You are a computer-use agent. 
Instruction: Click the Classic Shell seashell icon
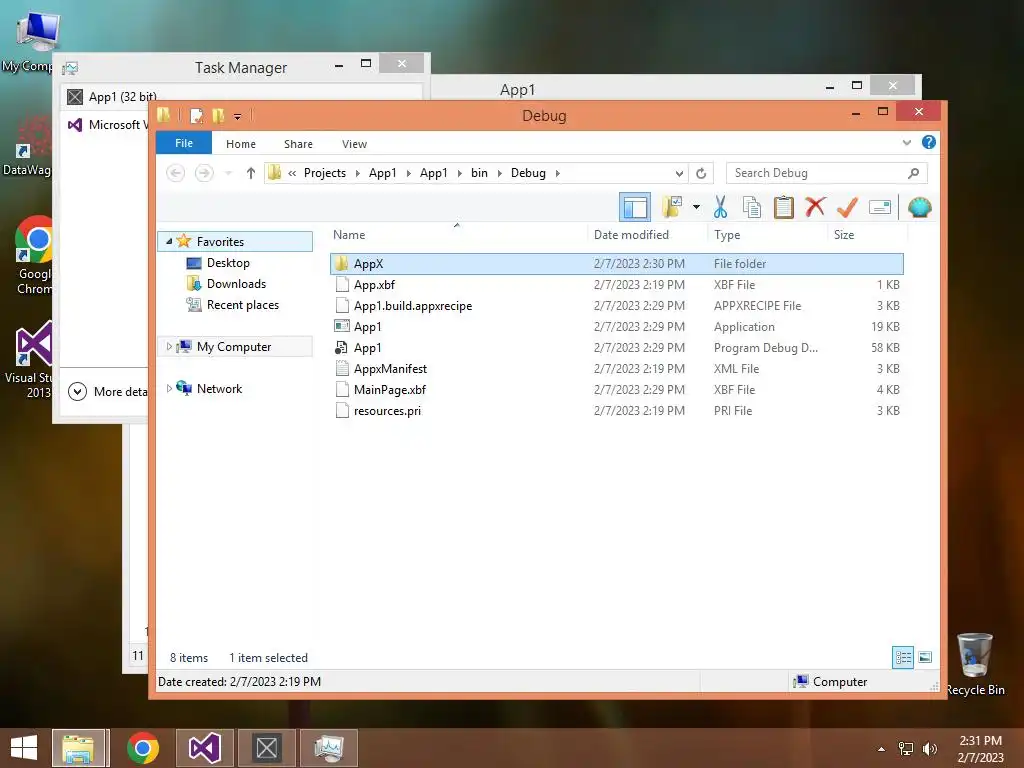point(920,208)
